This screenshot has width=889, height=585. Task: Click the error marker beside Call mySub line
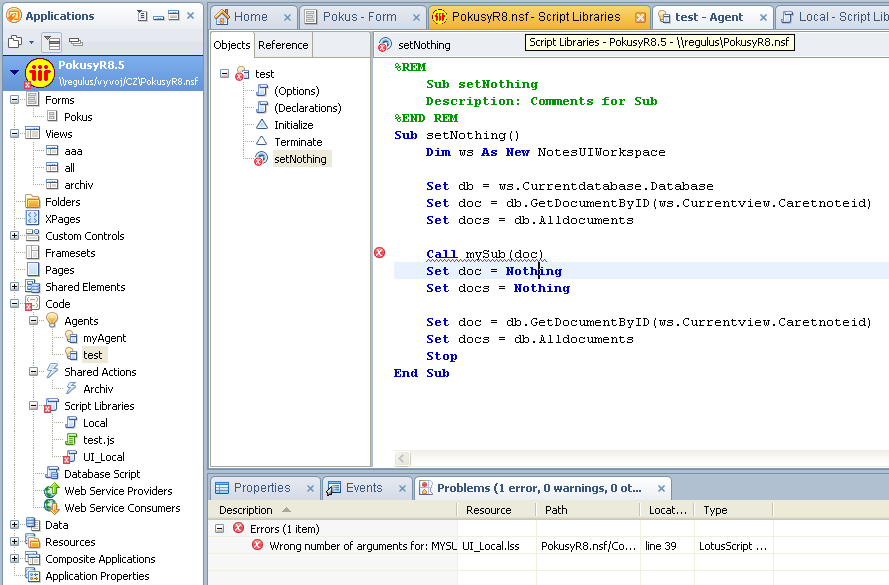pyautogui.click(x=379, y=253)
